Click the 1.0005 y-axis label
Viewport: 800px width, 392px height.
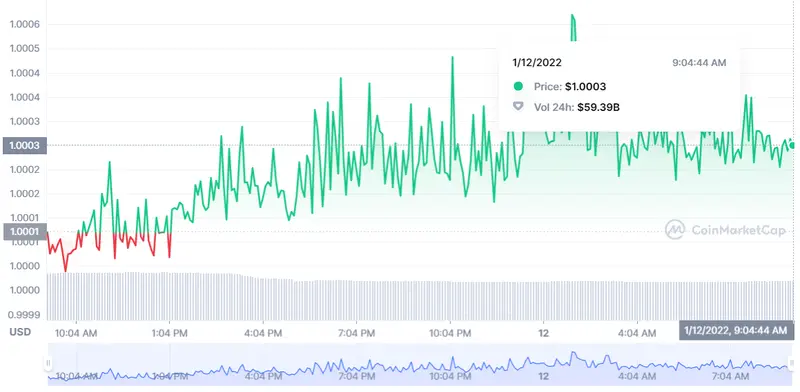point(25,48)
